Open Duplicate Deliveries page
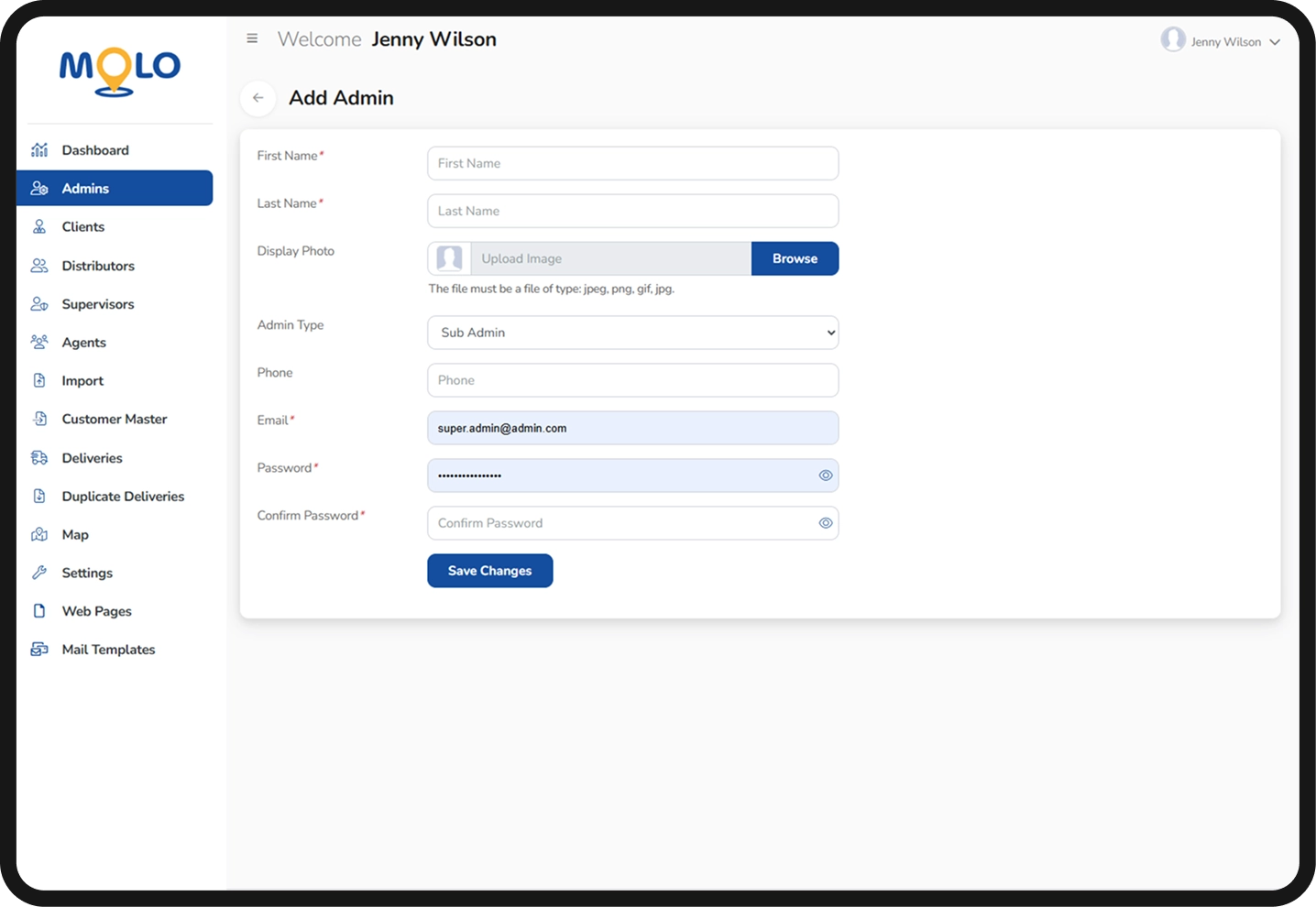Image resolution: width=1316 pixels, height=907 pixels. coord(115,496)
